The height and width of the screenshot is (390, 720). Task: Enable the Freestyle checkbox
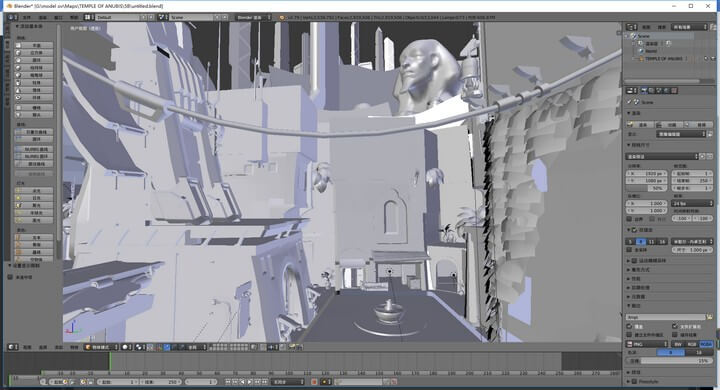tap(635, 381)
